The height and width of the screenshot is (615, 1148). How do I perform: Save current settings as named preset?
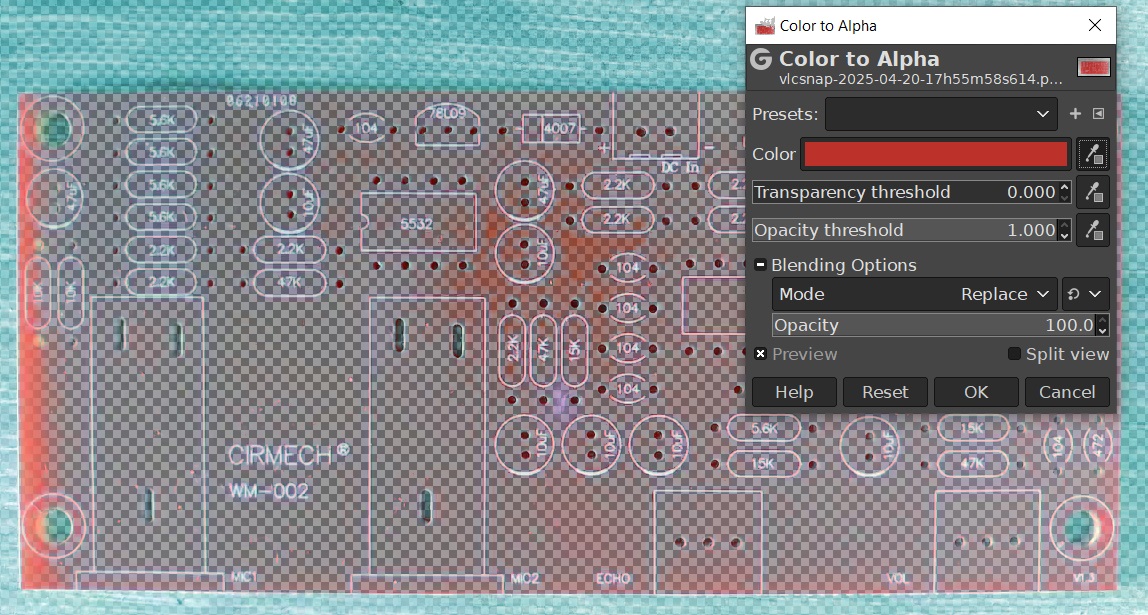1075,113
